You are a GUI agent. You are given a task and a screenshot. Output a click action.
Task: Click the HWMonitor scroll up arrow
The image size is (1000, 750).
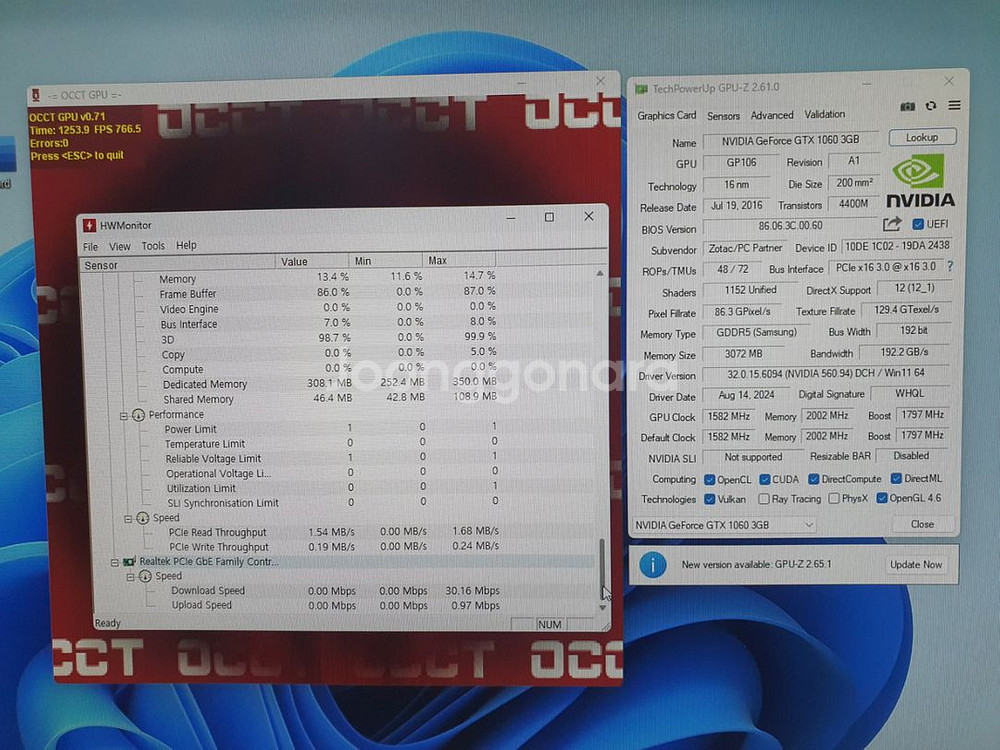(599, 274)
